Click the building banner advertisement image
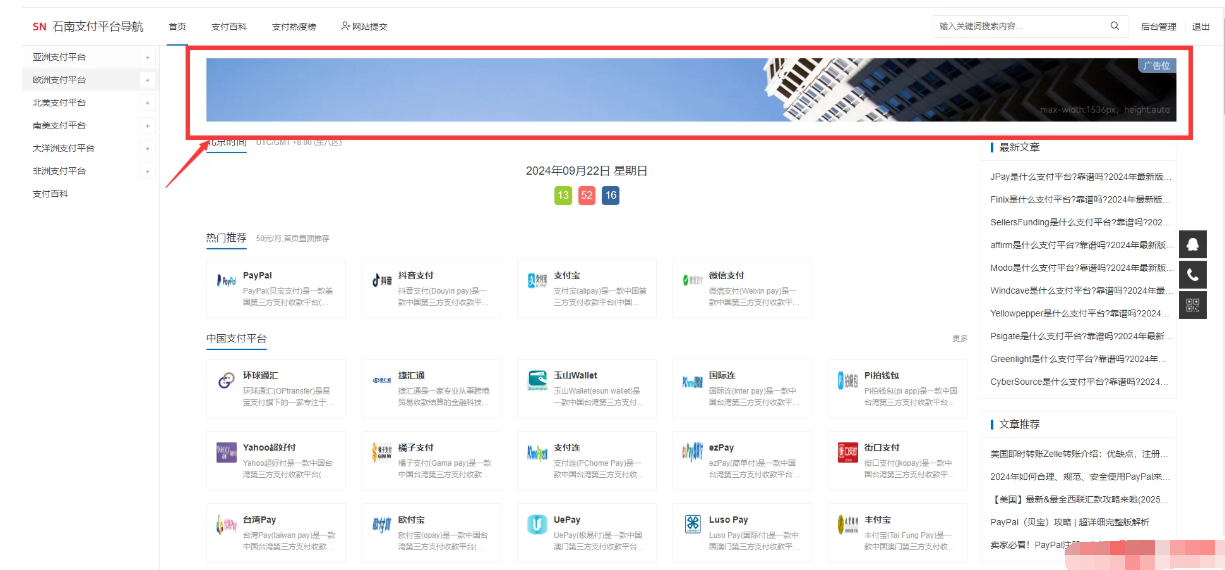 [x=688, y=88]
